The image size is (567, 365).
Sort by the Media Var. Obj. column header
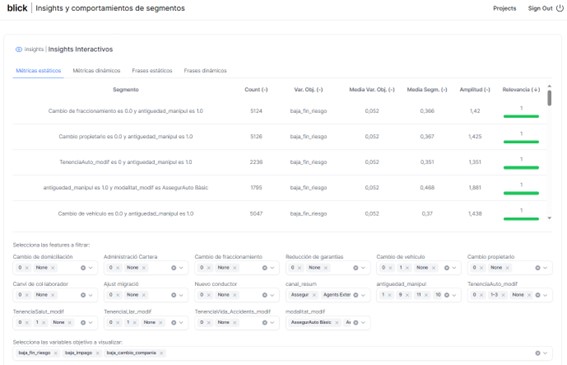click(372, 89)
